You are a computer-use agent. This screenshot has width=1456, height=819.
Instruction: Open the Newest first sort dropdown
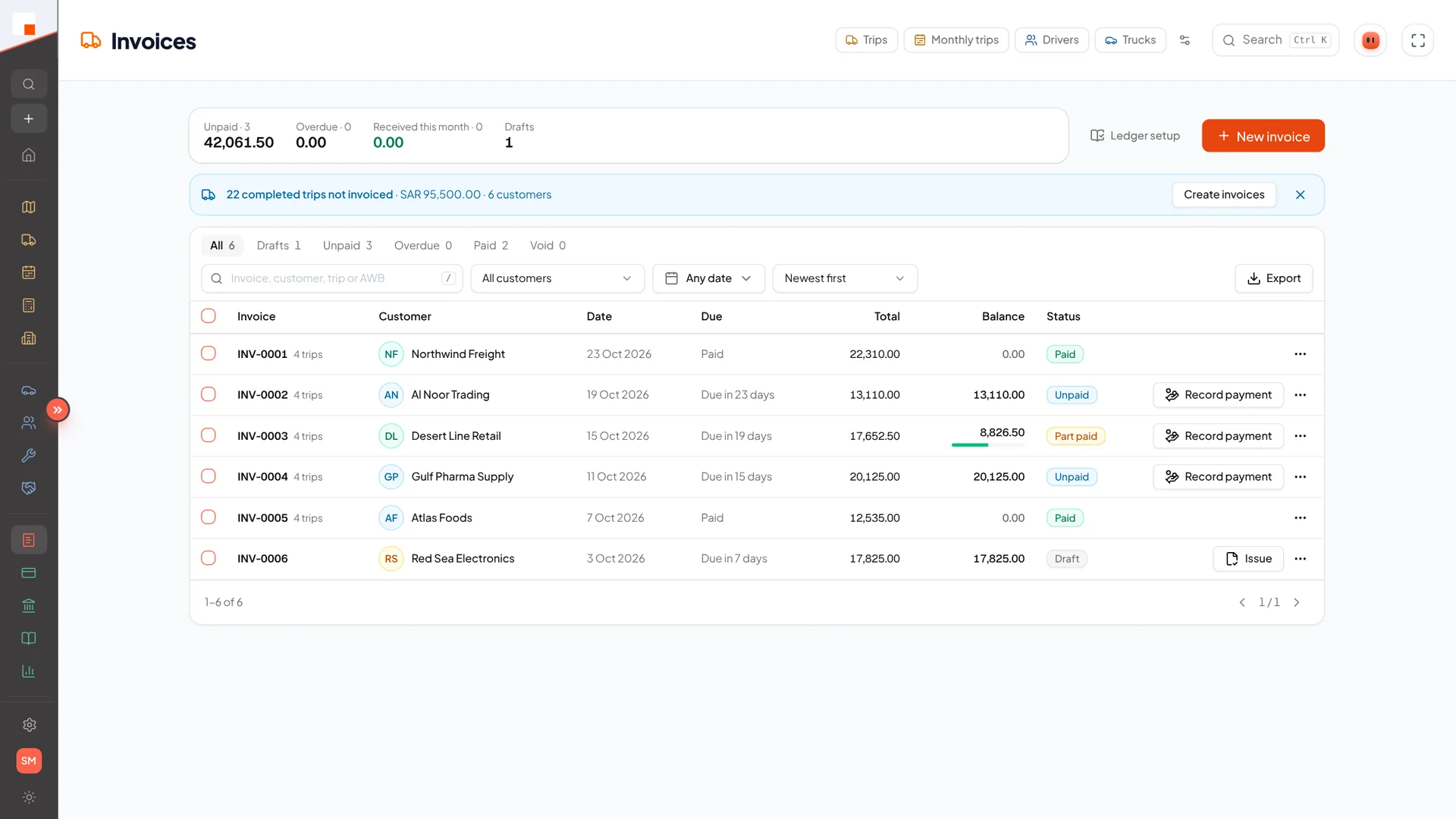pyautogui.click(x=845, y=278)
